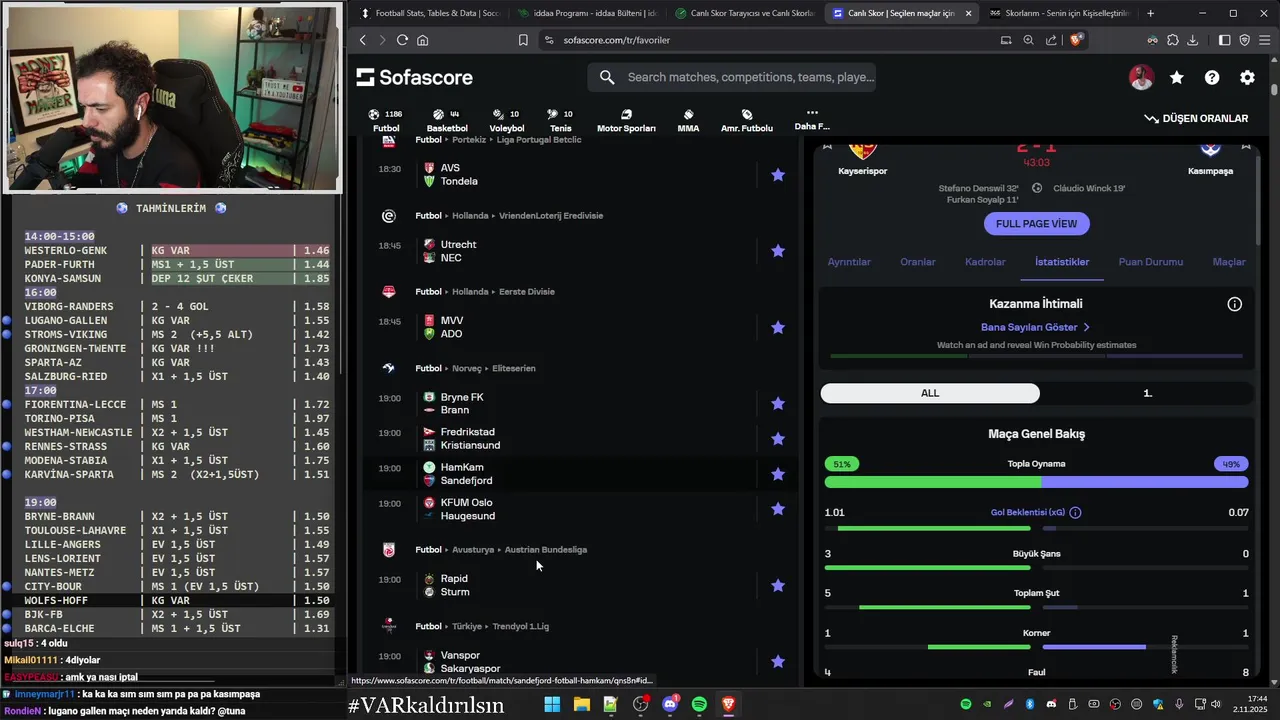Select the Tenis sport icon
This screenshot has height=720, width=1280.
point(560,121)
